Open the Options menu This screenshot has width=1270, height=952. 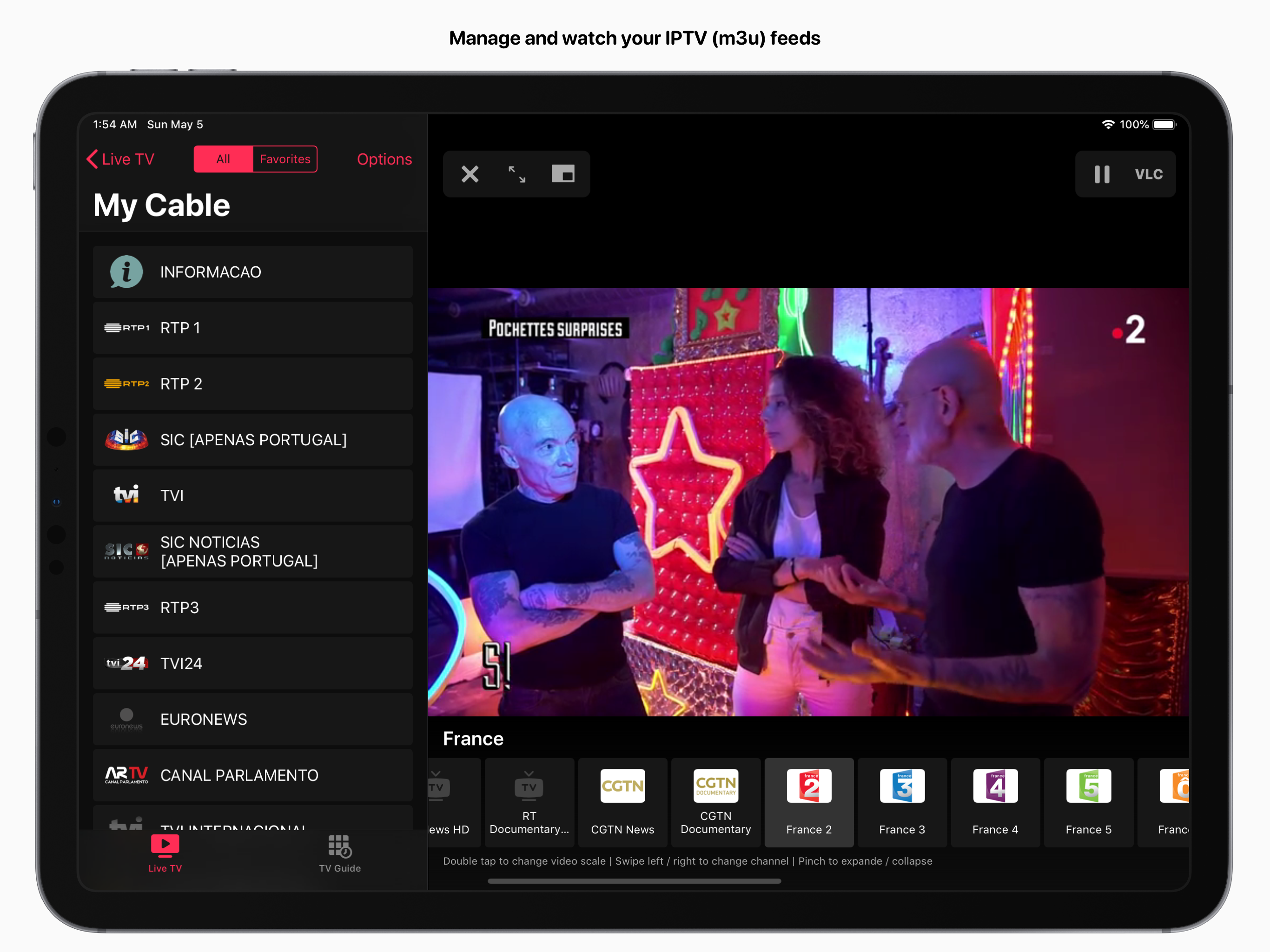click(x=384, y=159)
